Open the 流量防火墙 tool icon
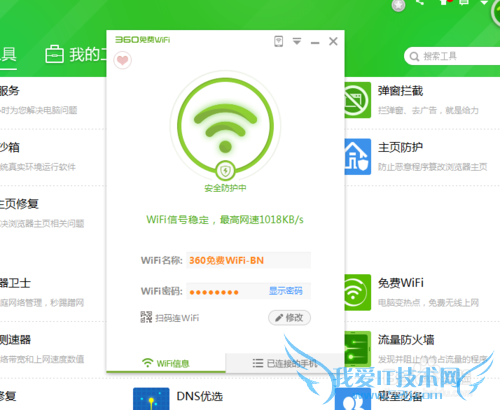Viewport: 500px width, 410px height. point(357,349)
